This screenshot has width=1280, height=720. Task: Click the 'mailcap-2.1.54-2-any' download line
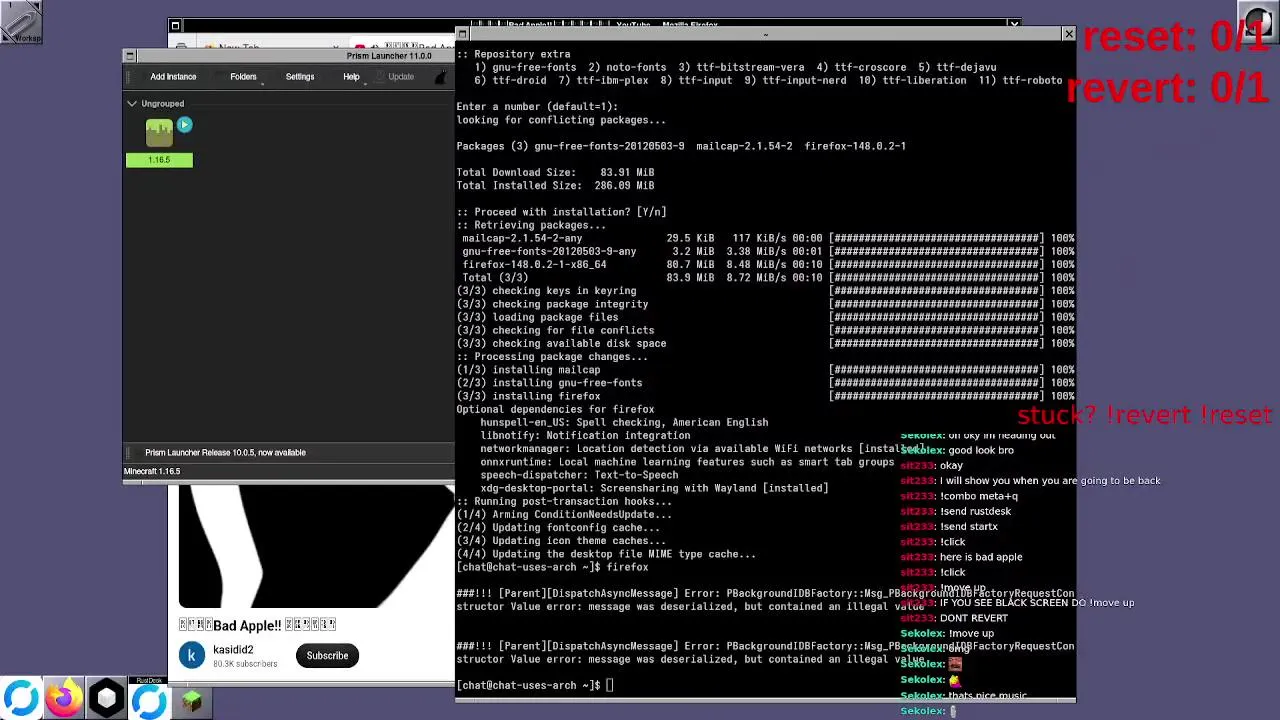pos(765,238)
